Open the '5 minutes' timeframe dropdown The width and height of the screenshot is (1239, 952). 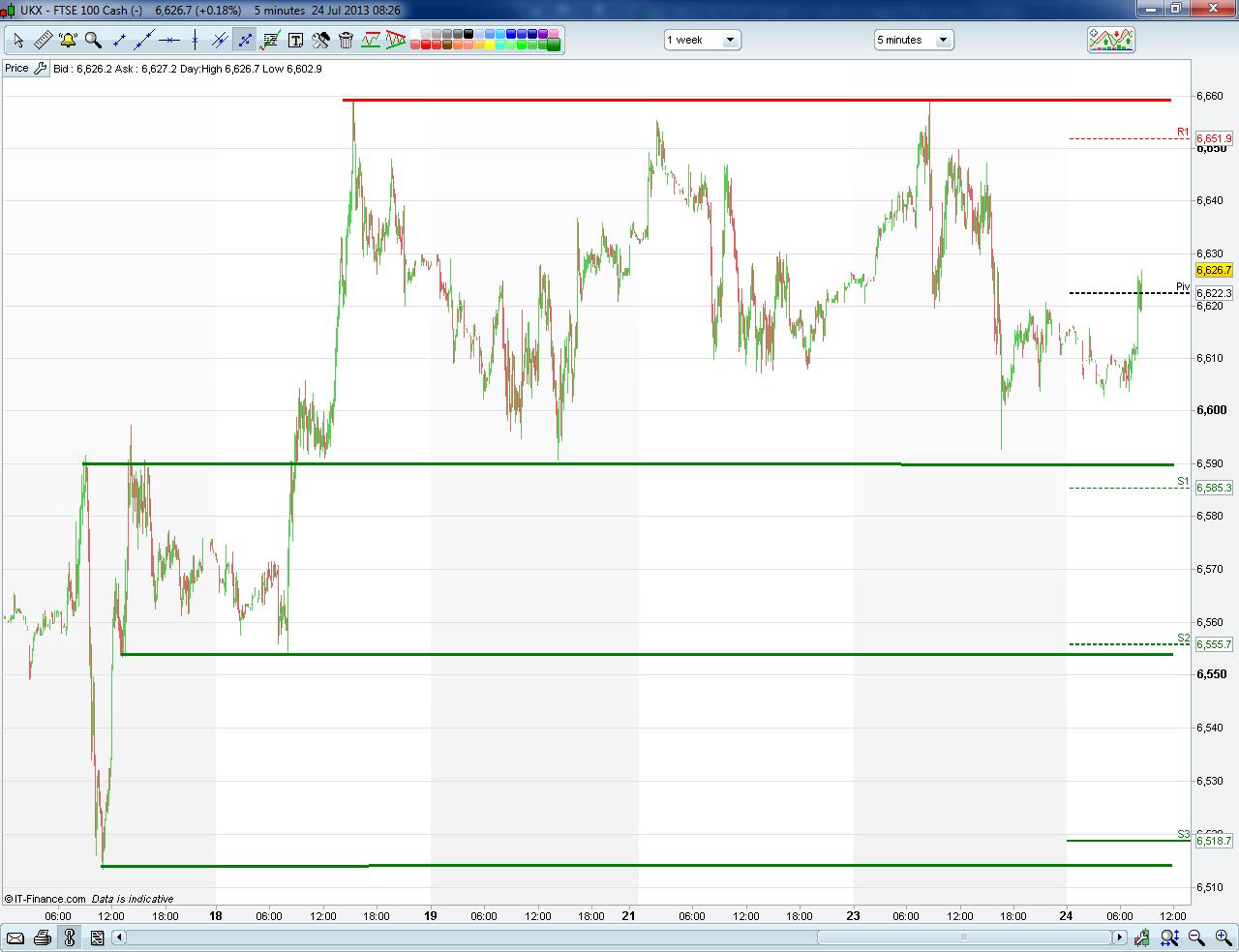(x=914, y=40)
